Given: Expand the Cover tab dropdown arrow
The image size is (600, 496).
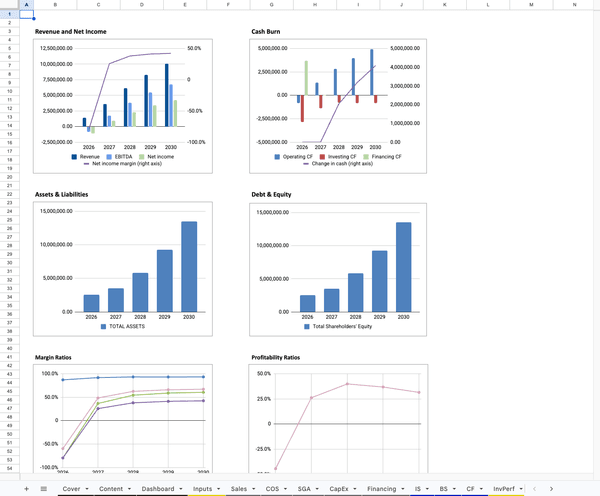Looking at the screenshot, I should [88, 488].
